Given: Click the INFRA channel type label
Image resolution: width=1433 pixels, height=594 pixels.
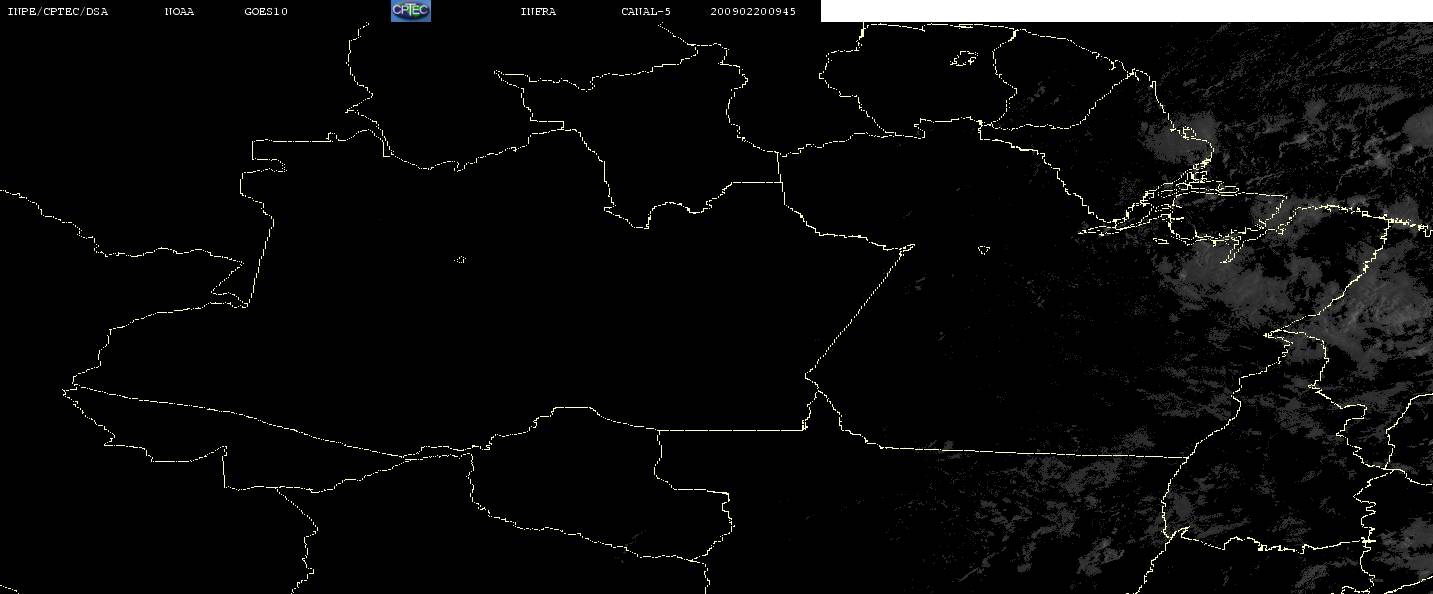Looking at the screenshot, I should coord(538,12).
